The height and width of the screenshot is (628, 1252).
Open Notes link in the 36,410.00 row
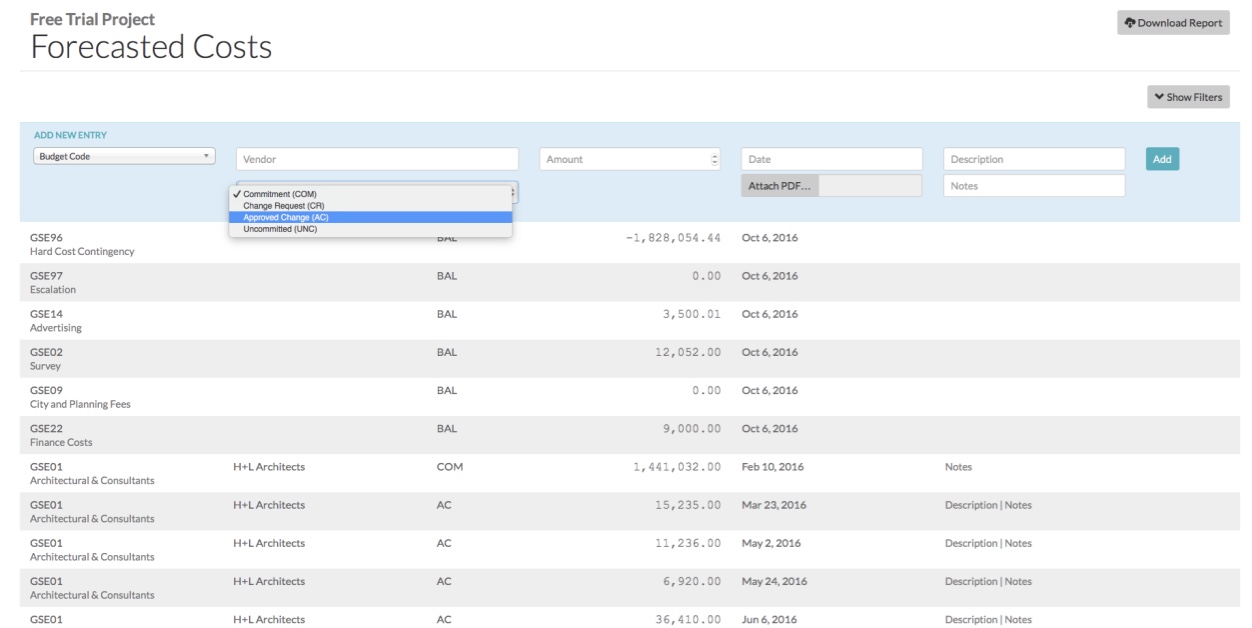pyautogui.click(x=1018, y=619)
